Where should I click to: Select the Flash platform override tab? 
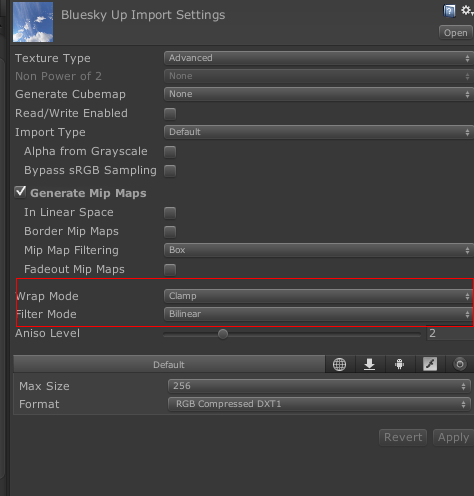point(430,364)
